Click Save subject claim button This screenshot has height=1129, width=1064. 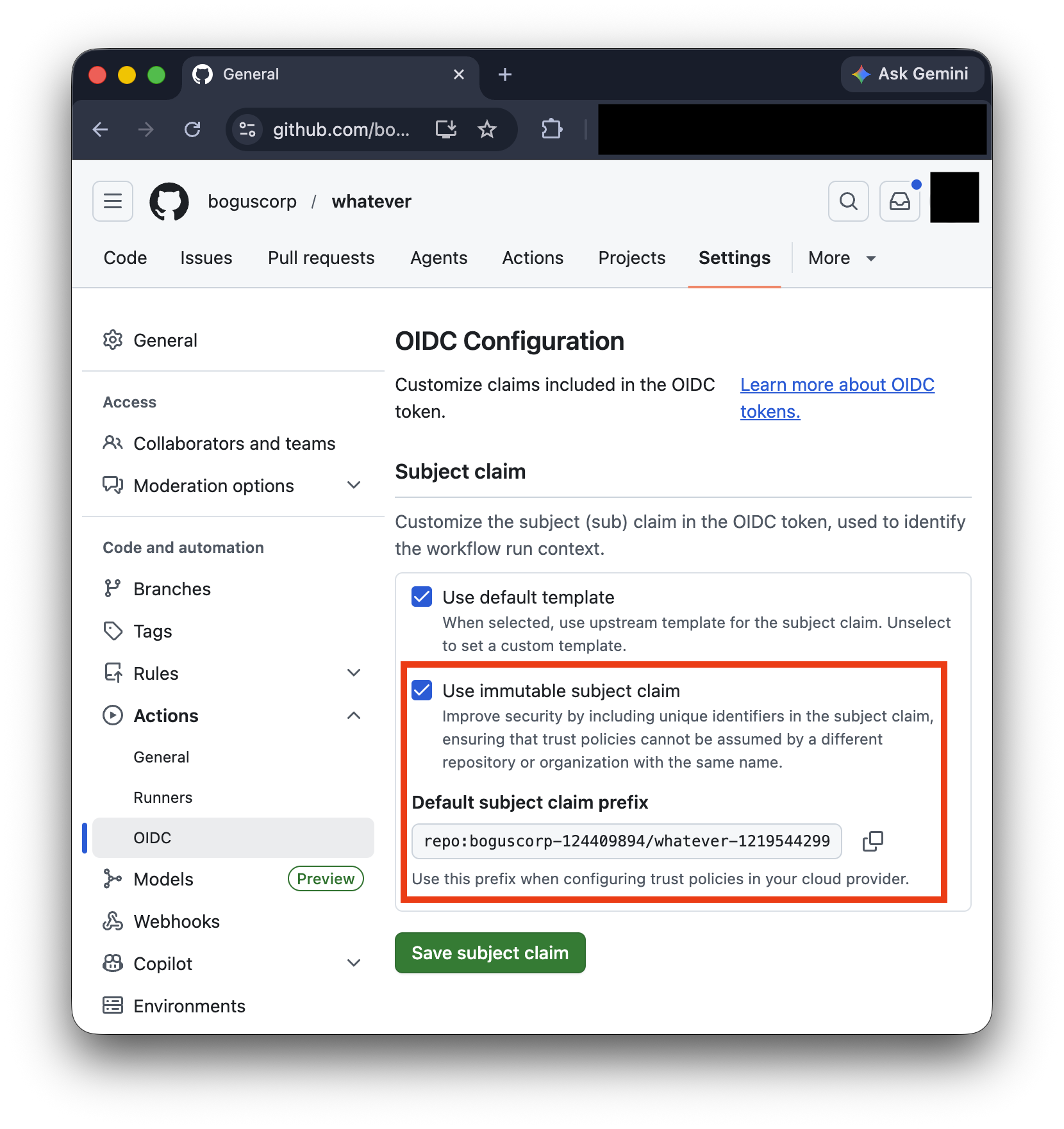coord(490,953)
